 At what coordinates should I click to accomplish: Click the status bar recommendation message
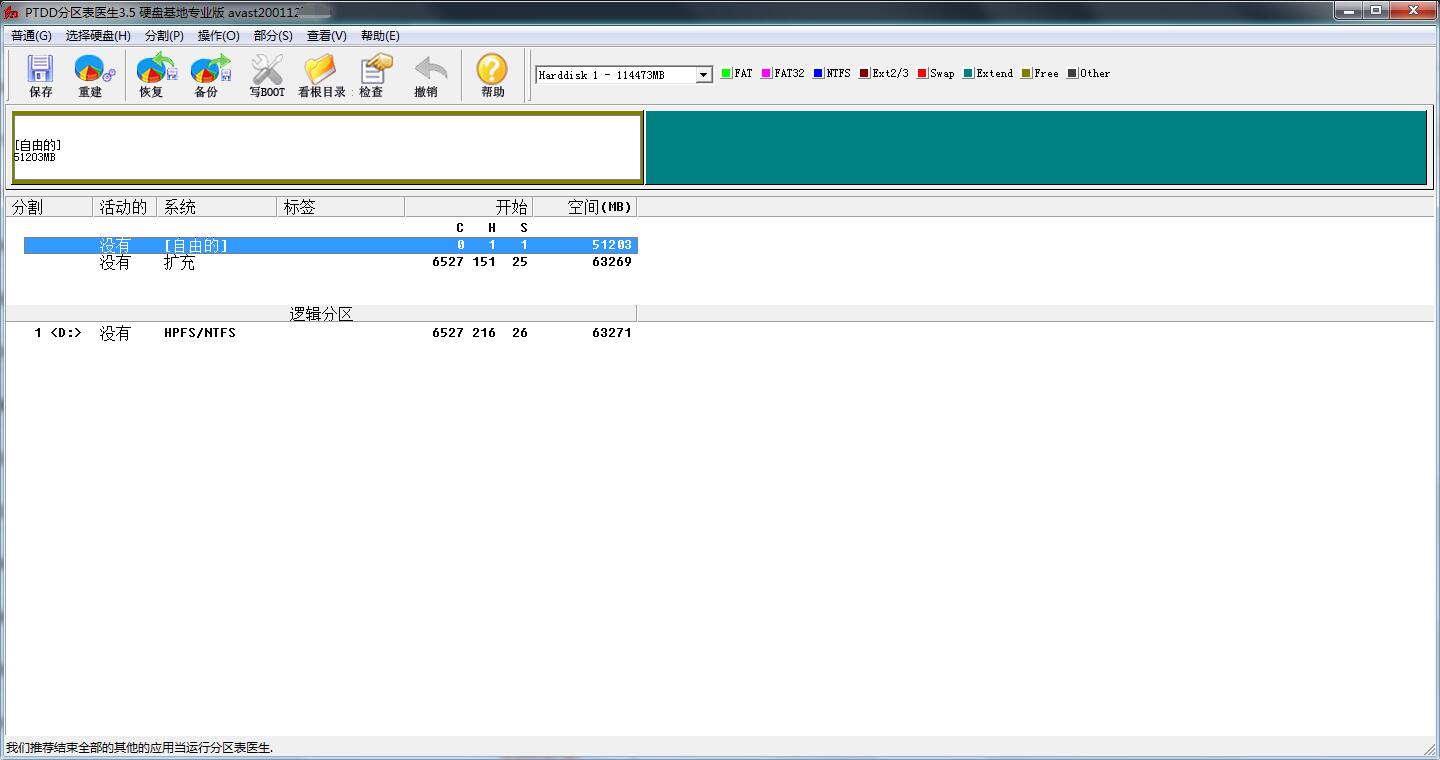click(139, 747)
